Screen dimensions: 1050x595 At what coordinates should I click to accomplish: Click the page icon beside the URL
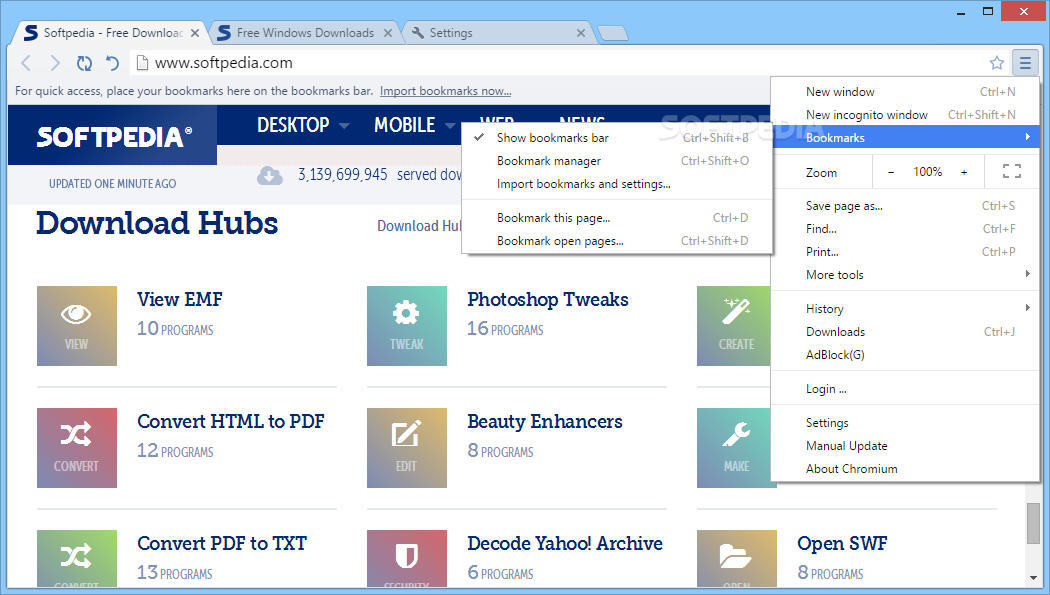pos(142,63)
